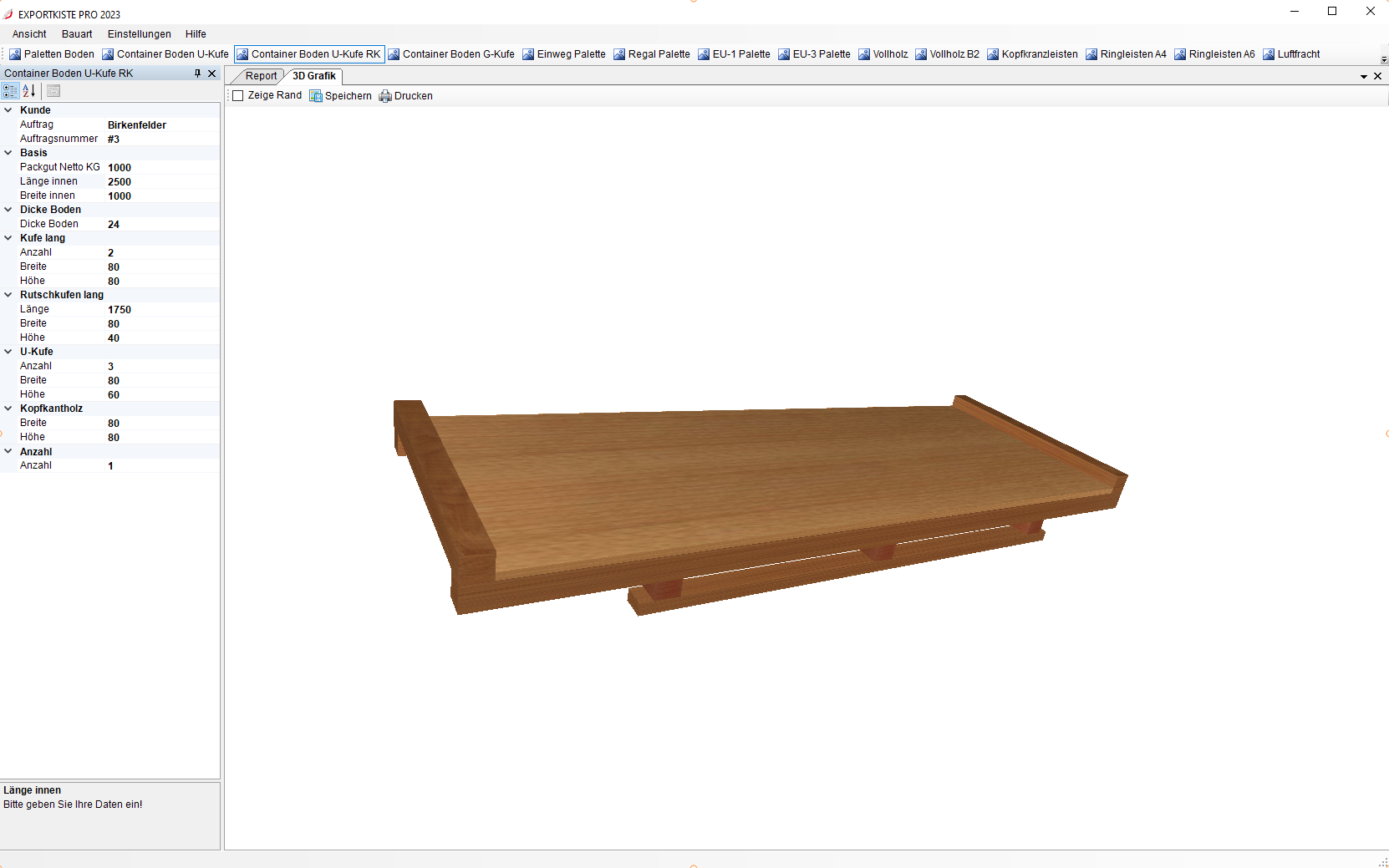
Task: Close the Container Boden U-Kufe RK side panel
Action: [x=212, y=74]
